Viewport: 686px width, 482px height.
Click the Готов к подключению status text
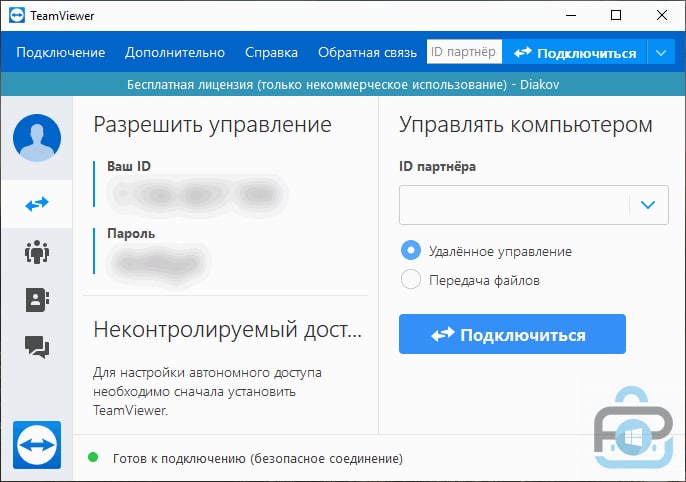[258, 458]
